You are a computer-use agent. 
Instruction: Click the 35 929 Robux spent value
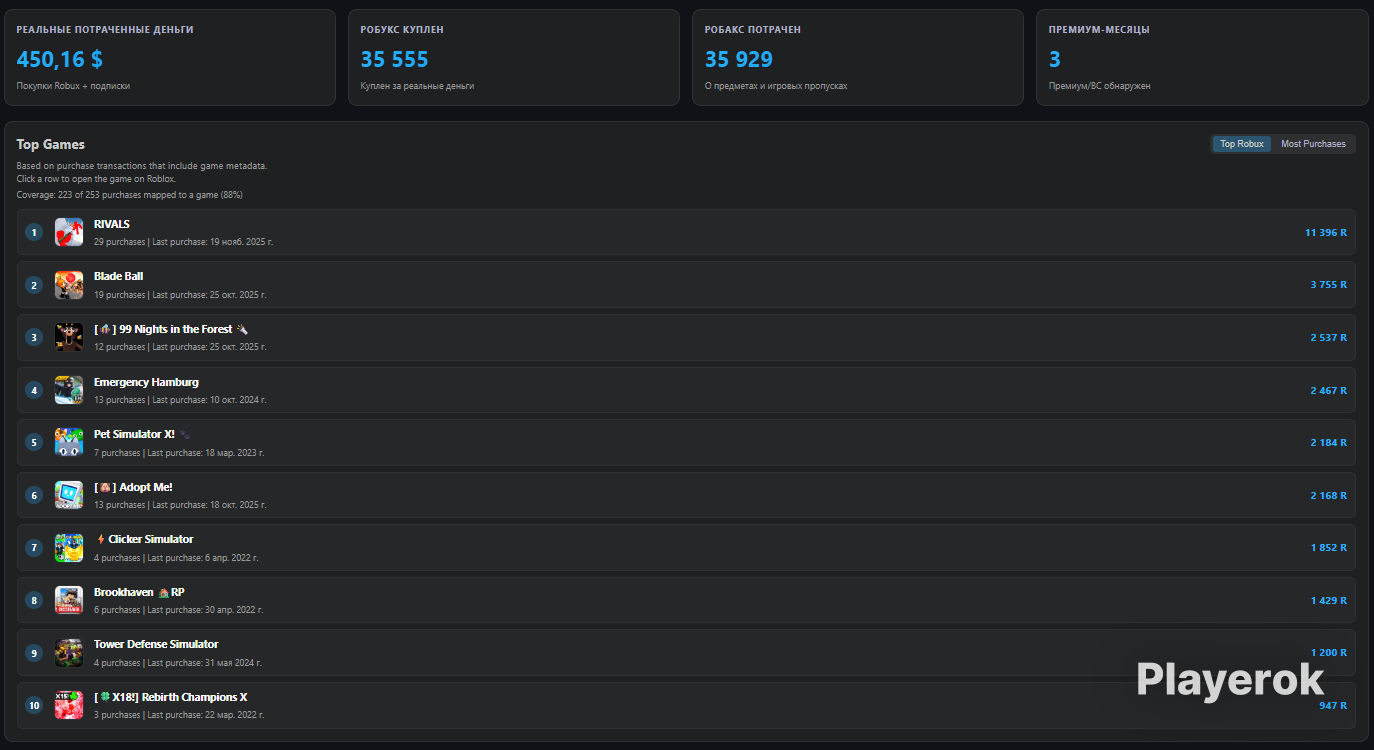pyautogui.click(x=739, y=59)
